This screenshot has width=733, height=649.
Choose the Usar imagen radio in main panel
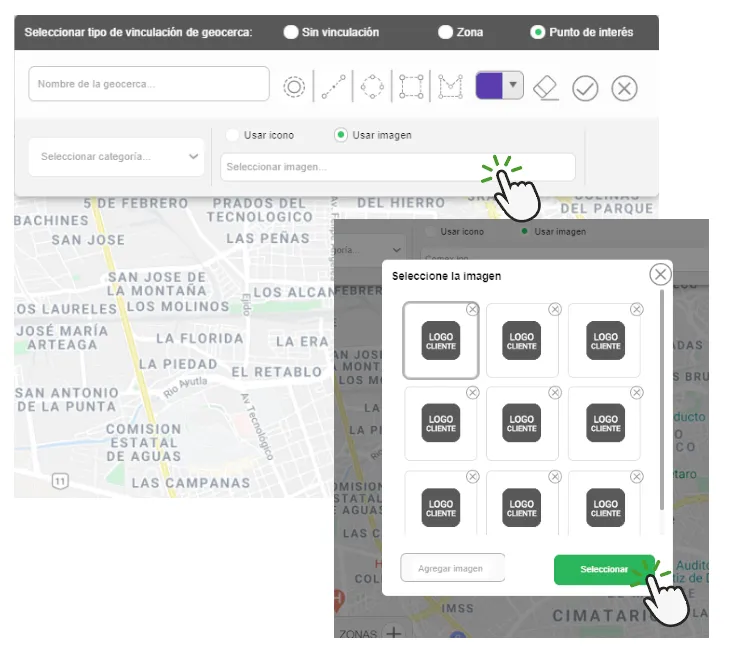[341, 135]
